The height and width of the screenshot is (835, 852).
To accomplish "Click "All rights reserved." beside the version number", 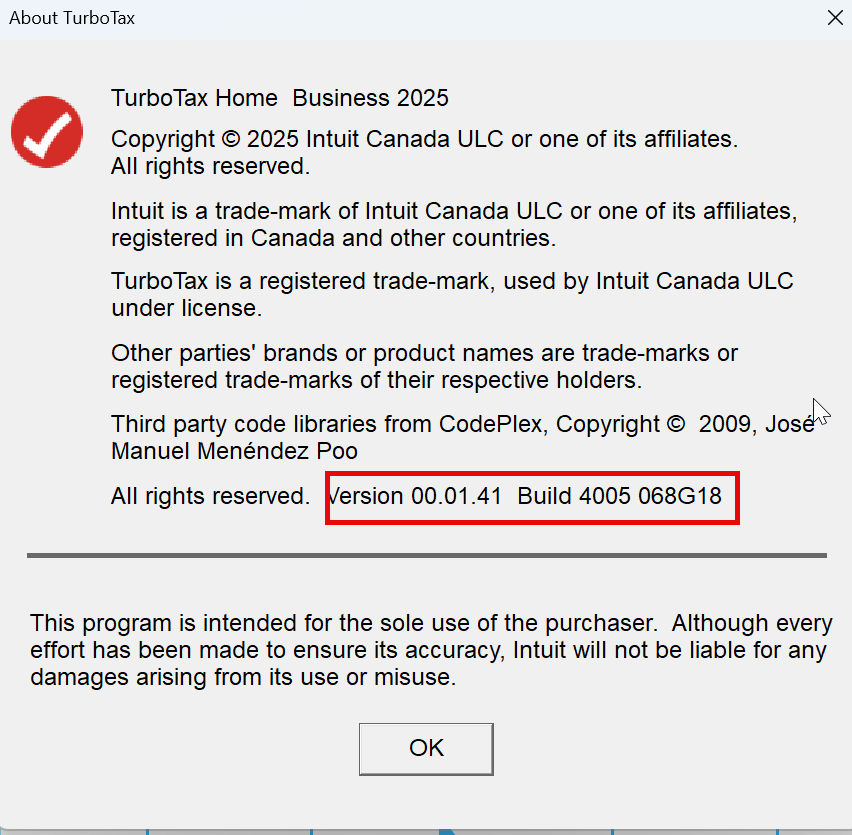I will [210, 496].
